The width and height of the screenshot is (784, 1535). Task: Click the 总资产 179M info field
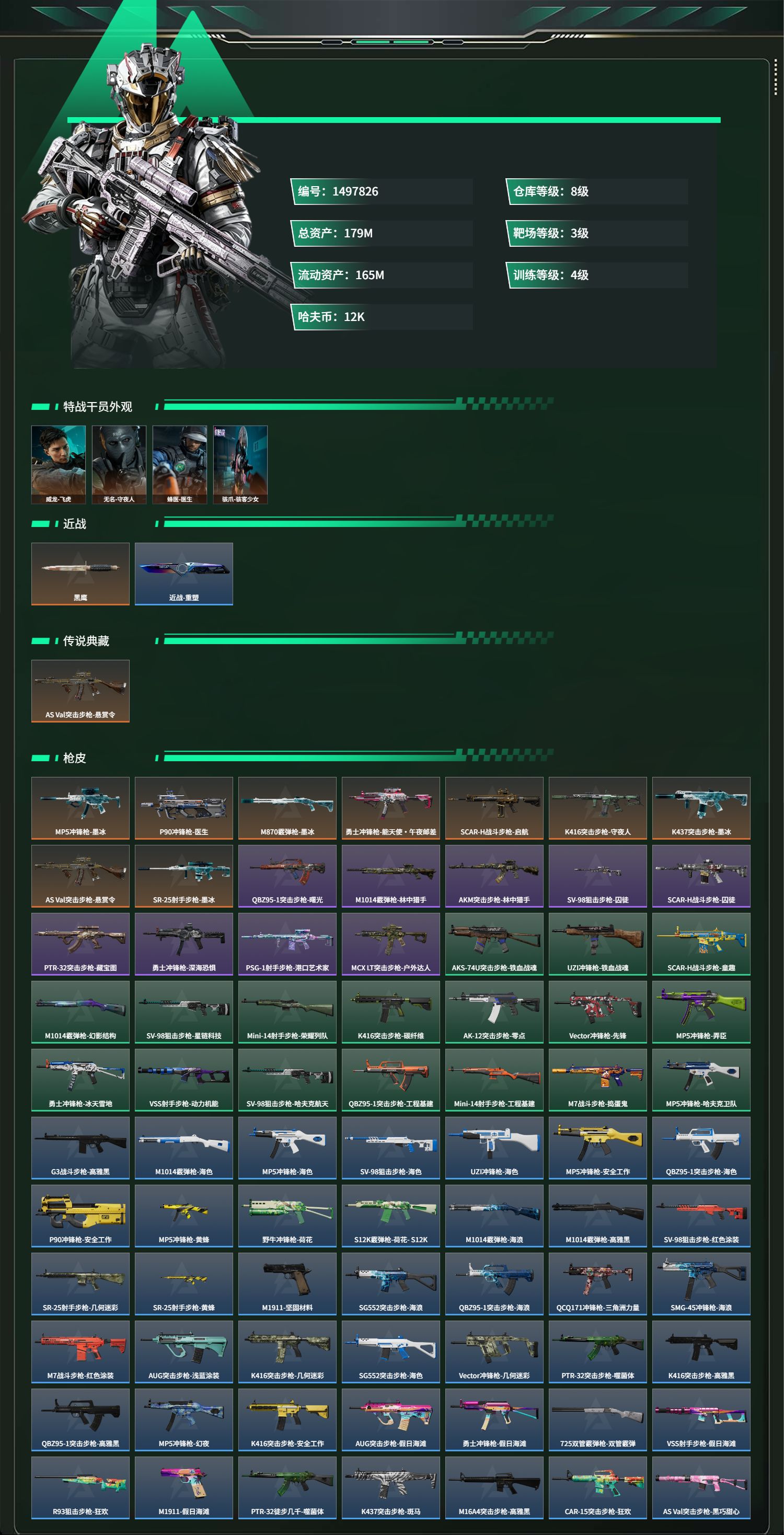tap(381, 233)
